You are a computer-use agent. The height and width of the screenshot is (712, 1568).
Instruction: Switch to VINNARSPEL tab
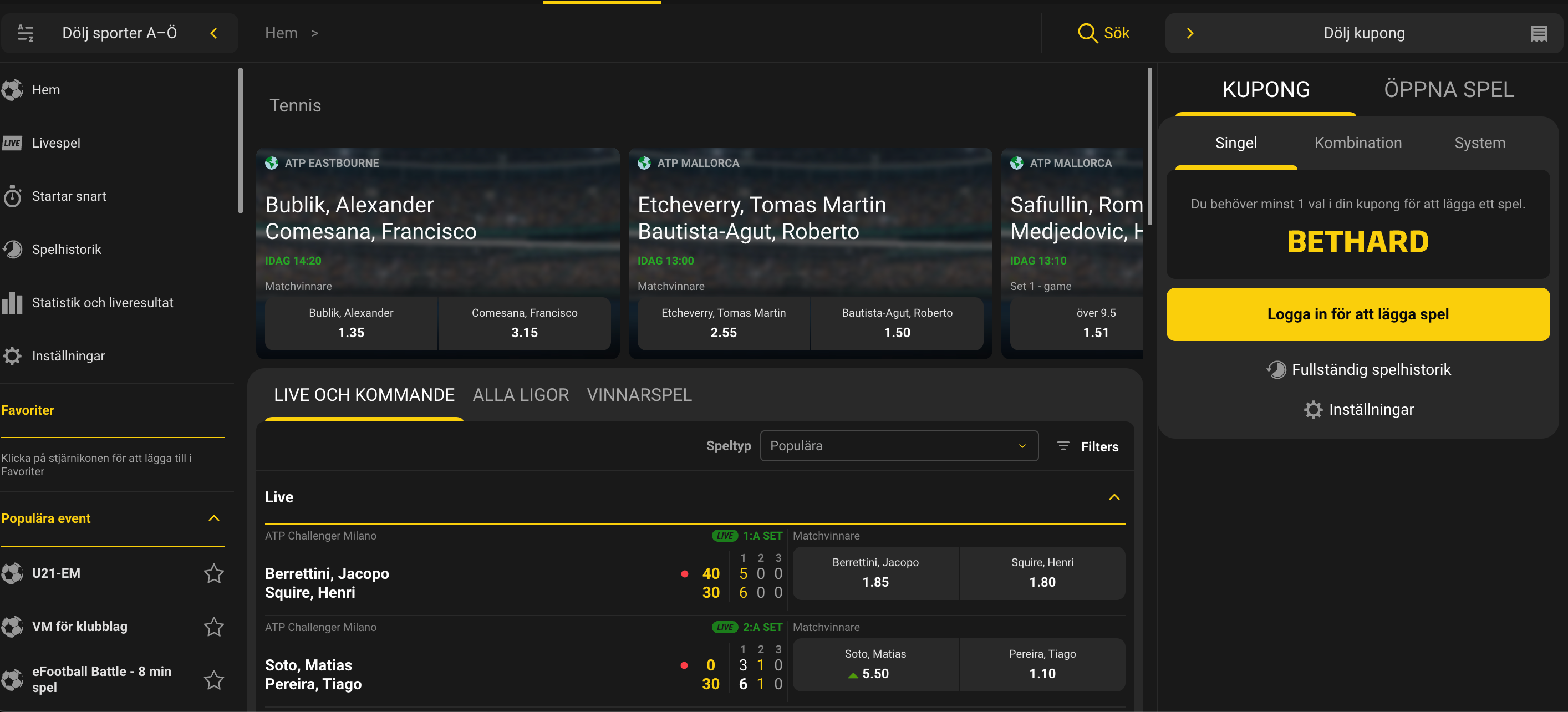tap(639, 395)
